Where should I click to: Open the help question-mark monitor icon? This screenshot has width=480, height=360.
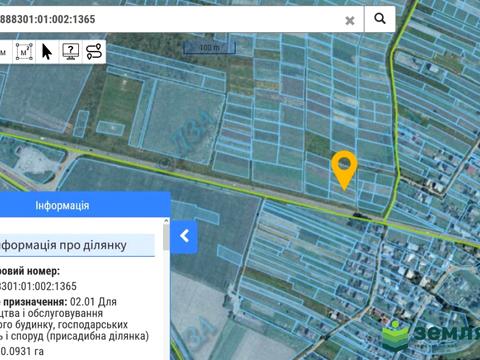pos(70,52)
